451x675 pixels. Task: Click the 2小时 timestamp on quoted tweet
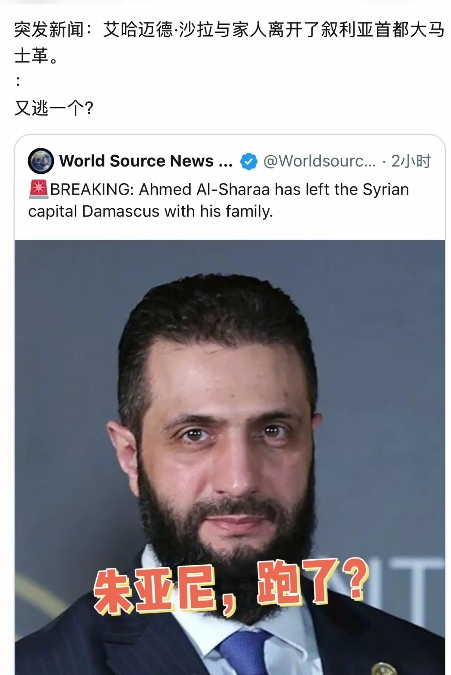coord(411,161)
